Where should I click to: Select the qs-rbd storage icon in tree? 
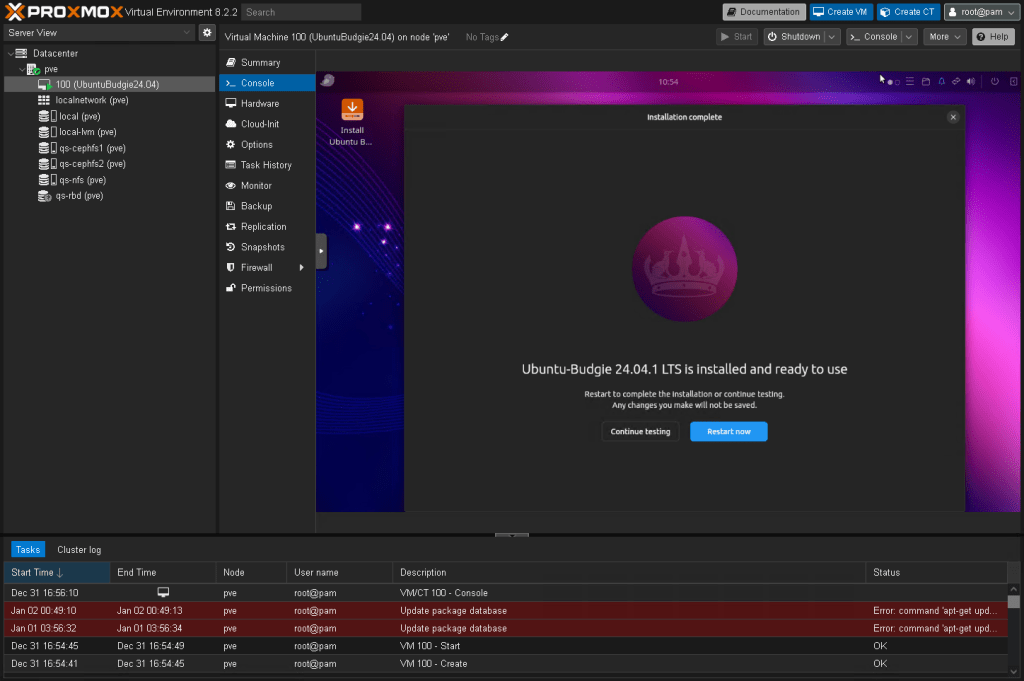coord(44,196)
